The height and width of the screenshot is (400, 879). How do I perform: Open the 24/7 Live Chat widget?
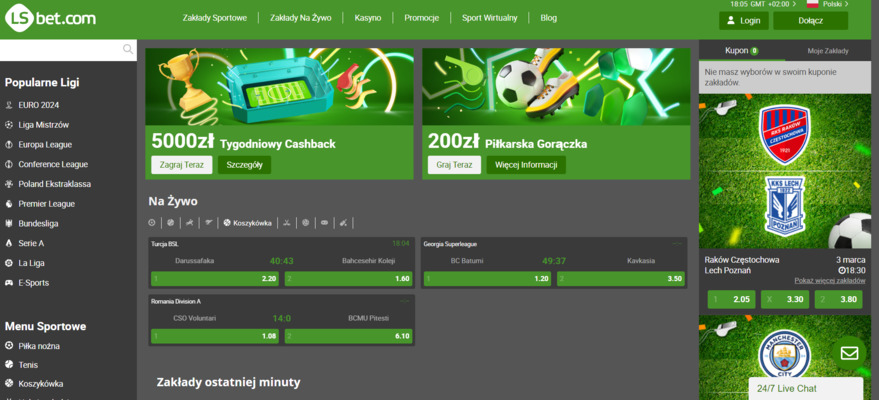pyautogui.click(x=806, y=388)
